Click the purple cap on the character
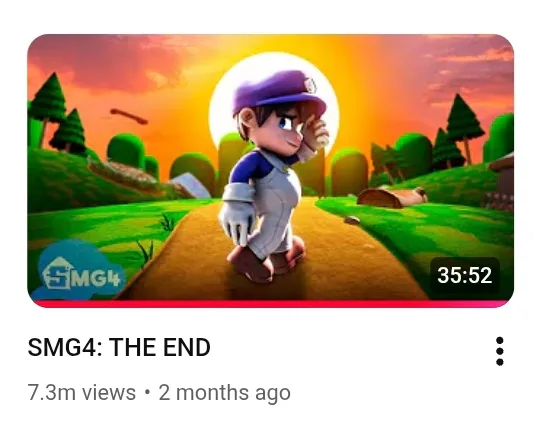 (x=279, y=90)
